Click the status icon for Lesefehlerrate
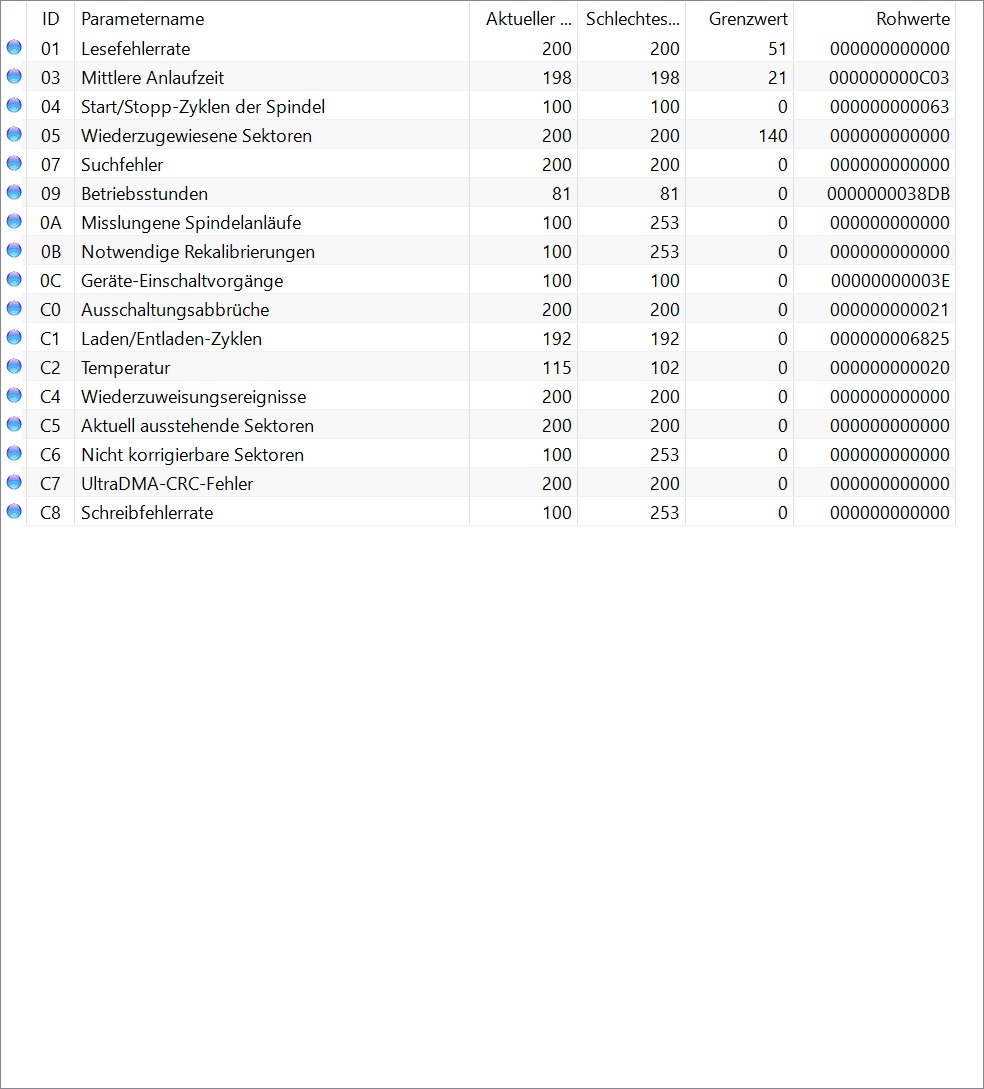This screenshot has height=1089, width=984. [14, 47]
